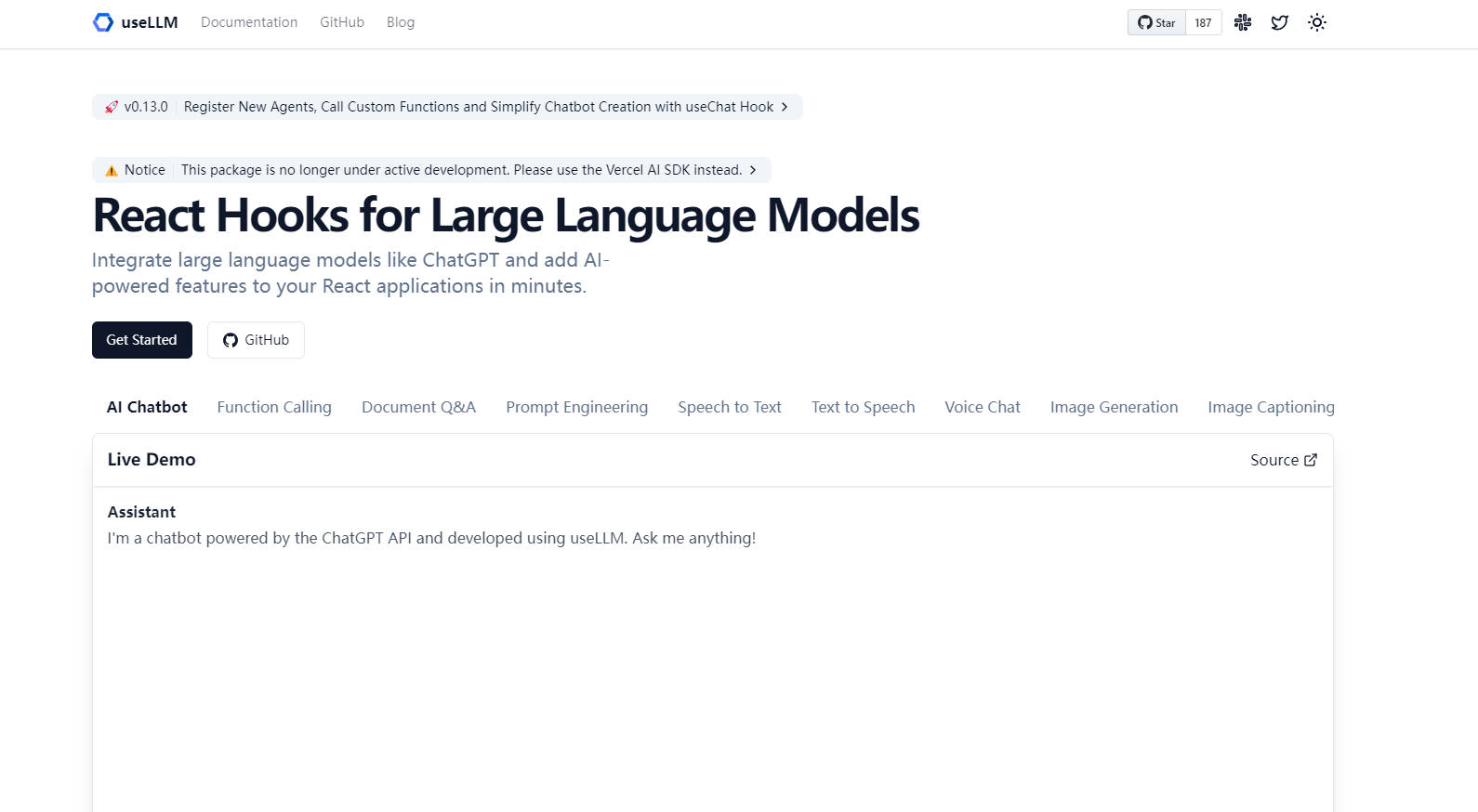Click the chevron arrow on release banner
The height and width of the screenshot is (812, 1478).
click(x=785, y=107)
